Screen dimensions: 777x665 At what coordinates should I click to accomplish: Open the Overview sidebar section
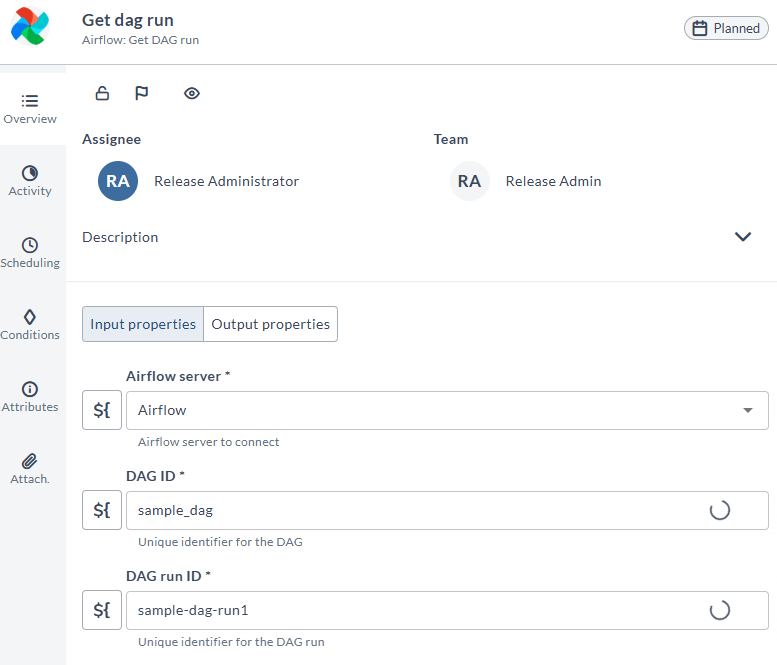click(x=30, y=109)
